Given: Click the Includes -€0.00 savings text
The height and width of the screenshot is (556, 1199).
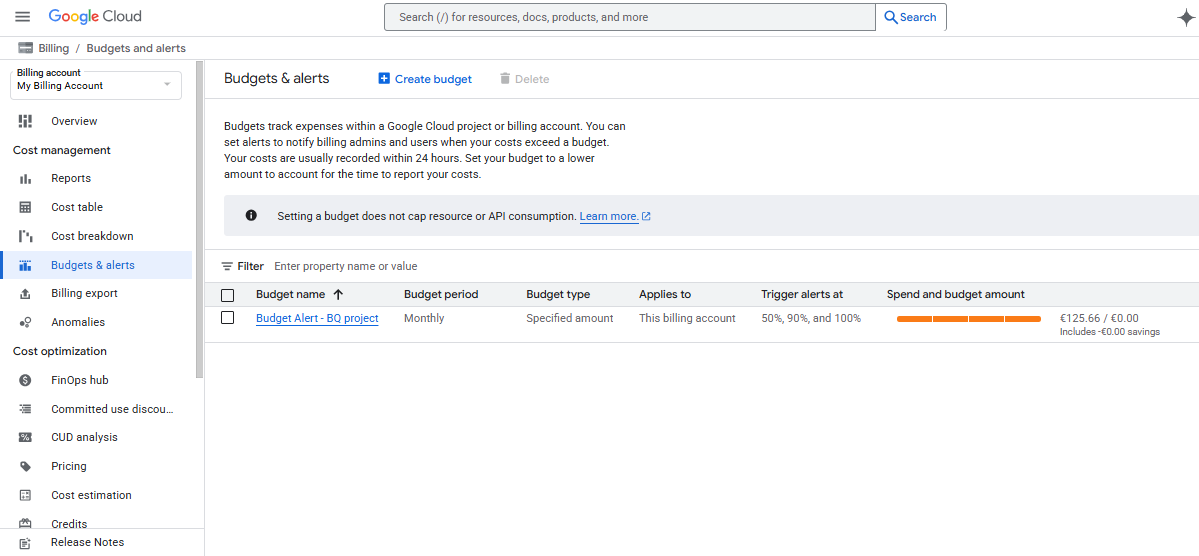Looking at the screenshot, I should 1110,332.
